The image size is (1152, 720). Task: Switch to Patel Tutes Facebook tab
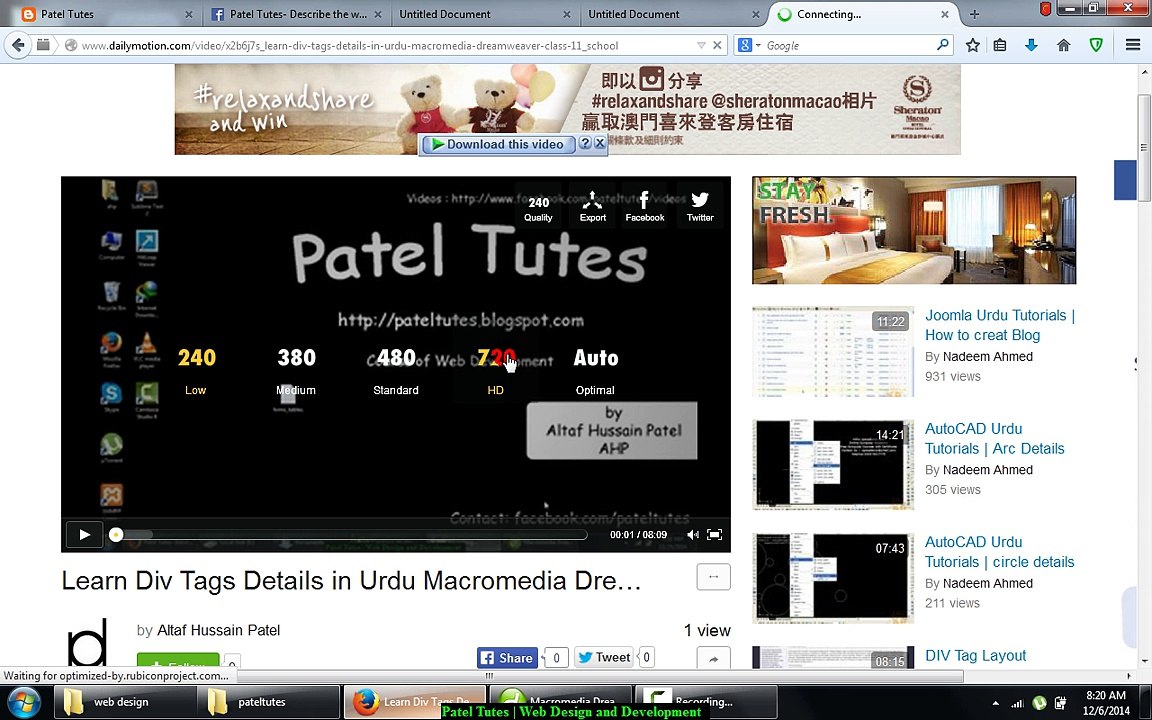(297, 14)
